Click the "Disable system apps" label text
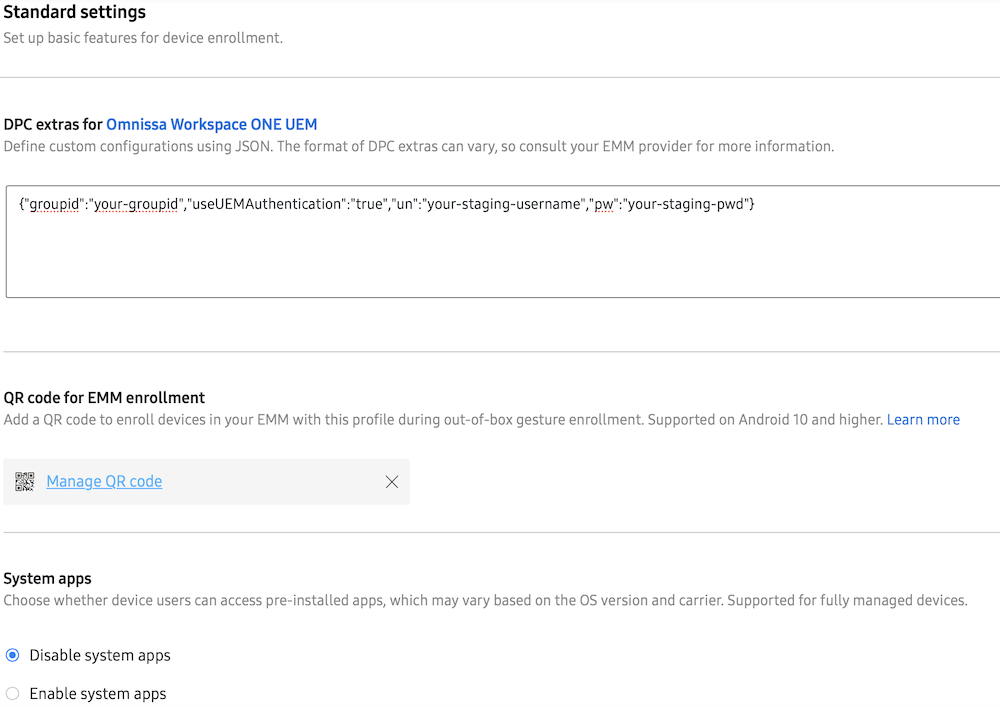Image resolution: width=1000 pixels, height=707 pixels. point(100,656)
